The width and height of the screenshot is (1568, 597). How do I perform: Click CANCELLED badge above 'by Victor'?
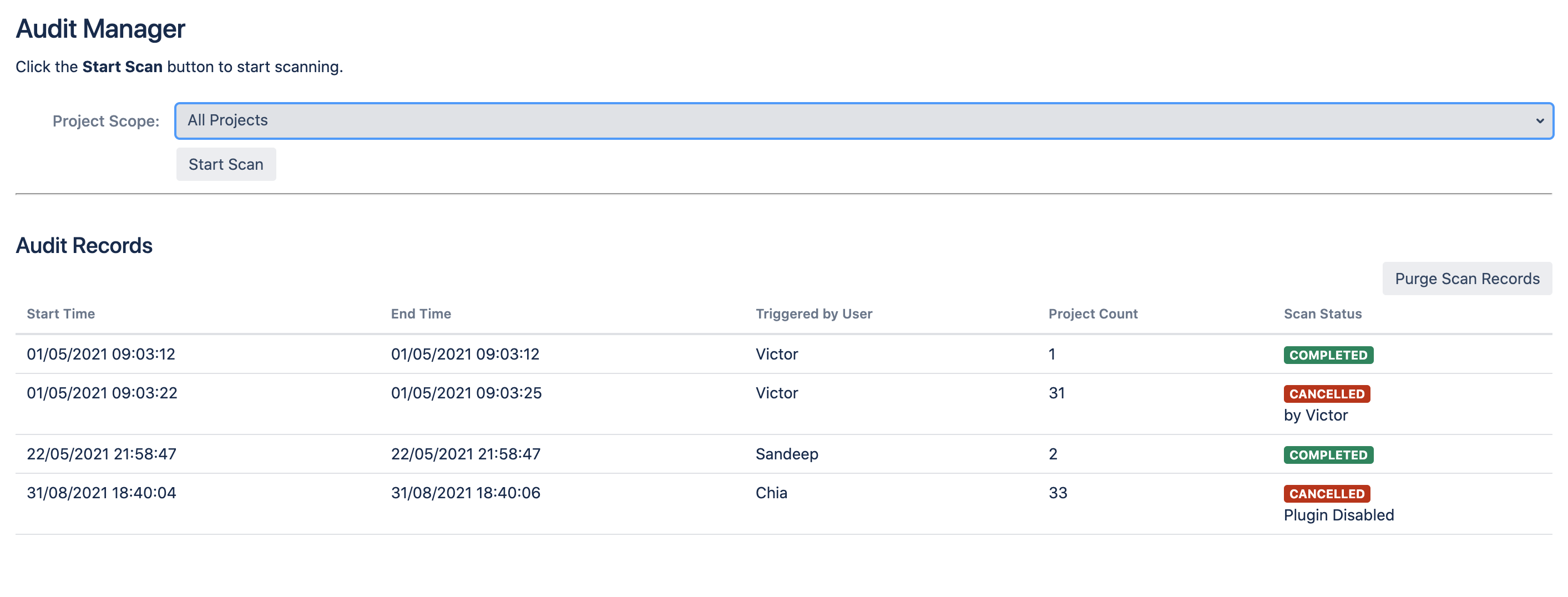[1326, 394]
